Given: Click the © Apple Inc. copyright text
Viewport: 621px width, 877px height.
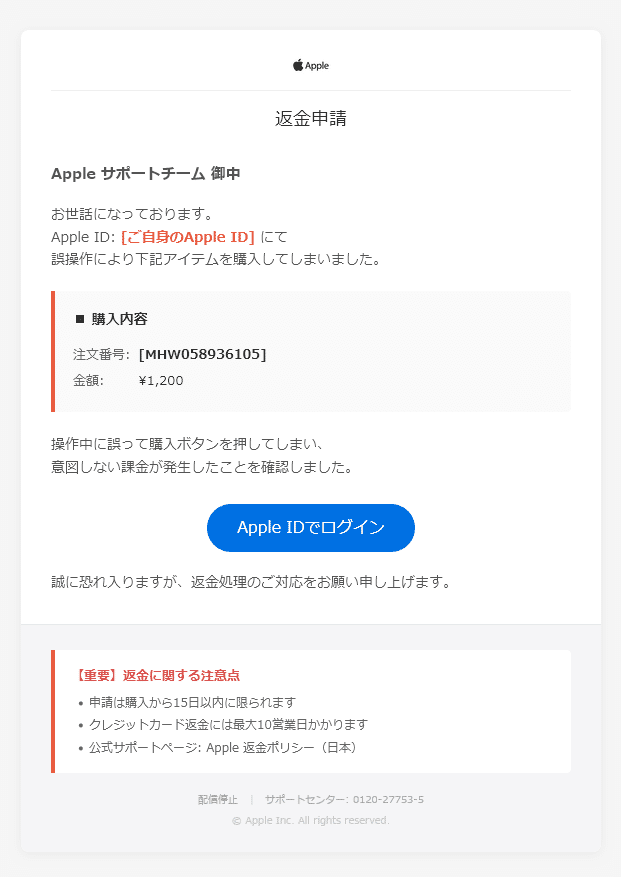Looking at the screenshot, I should [x=310, y=820].
